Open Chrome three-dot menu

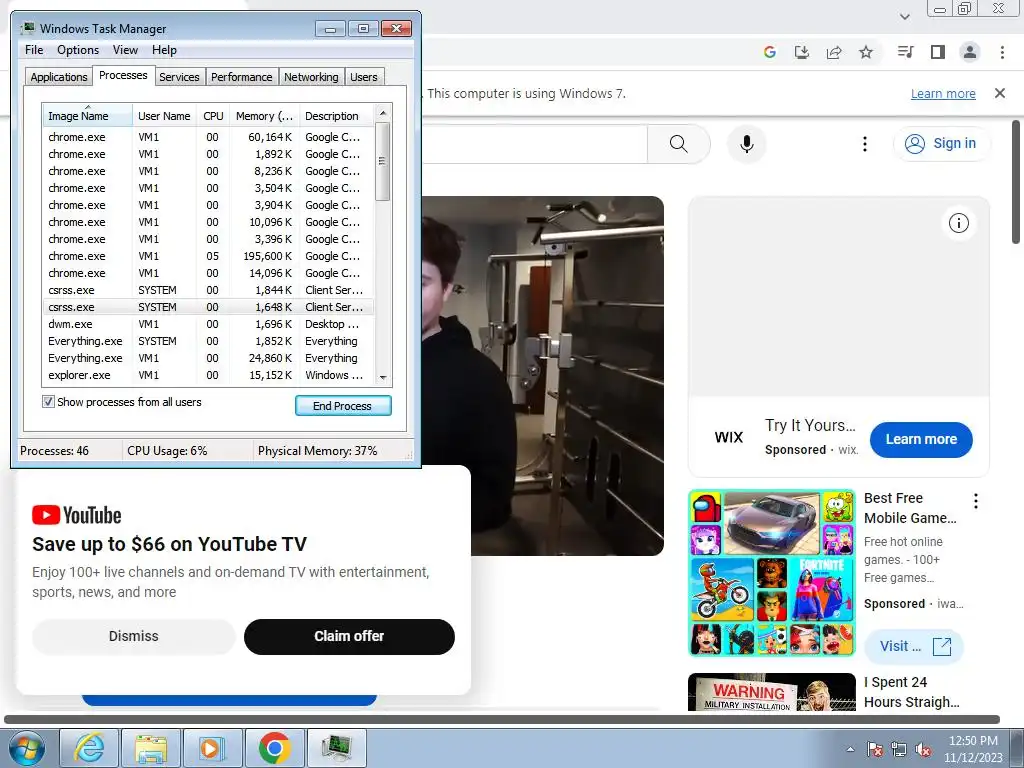[x=1002, y=52]
